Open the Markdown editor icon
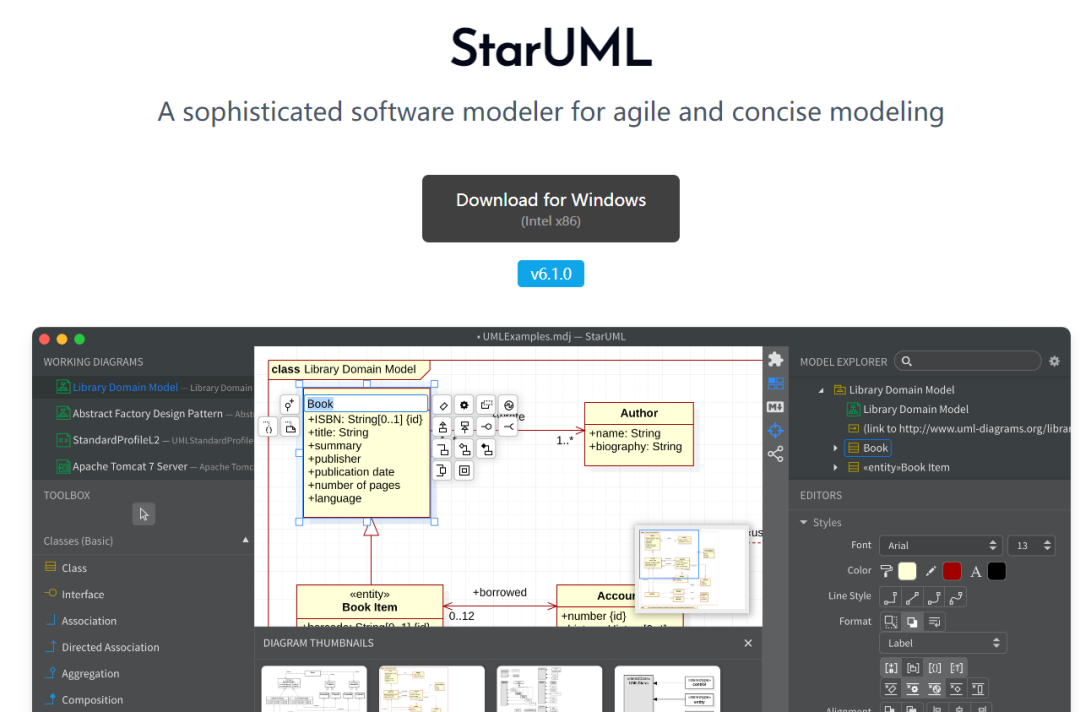The height and width of the screenshot is (712, 1080). 775,406
